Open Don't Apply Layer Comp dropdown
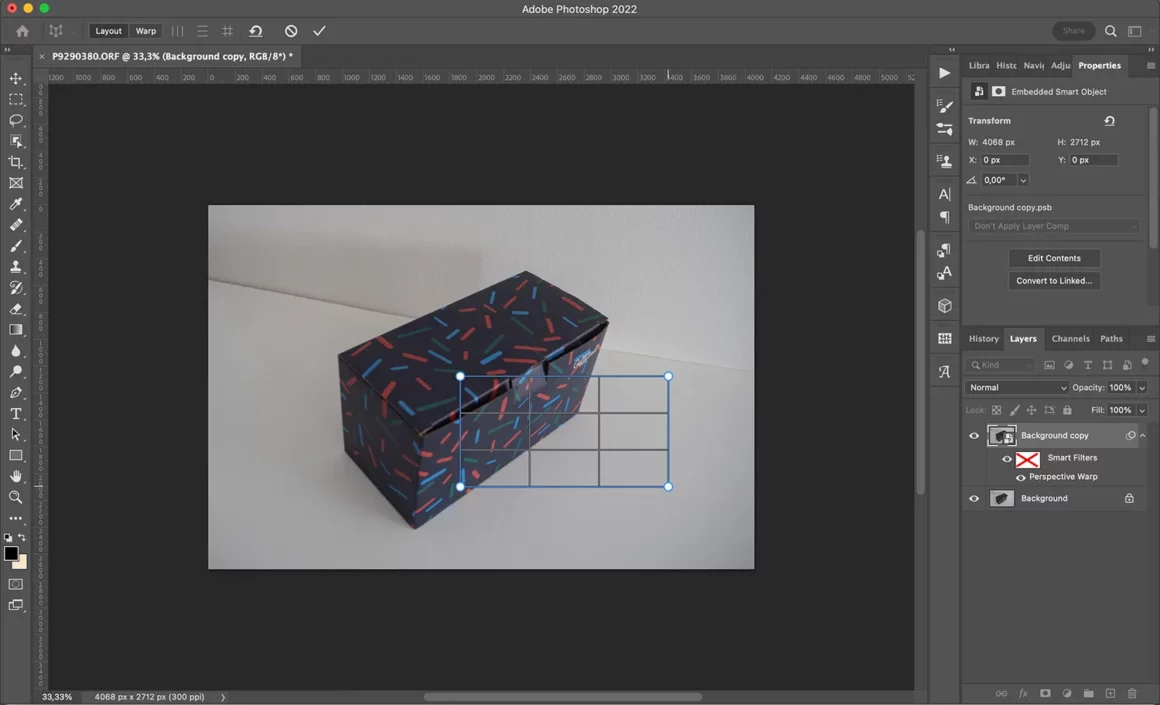Viewport: 1160px width, 705px height. [1053, 226]
